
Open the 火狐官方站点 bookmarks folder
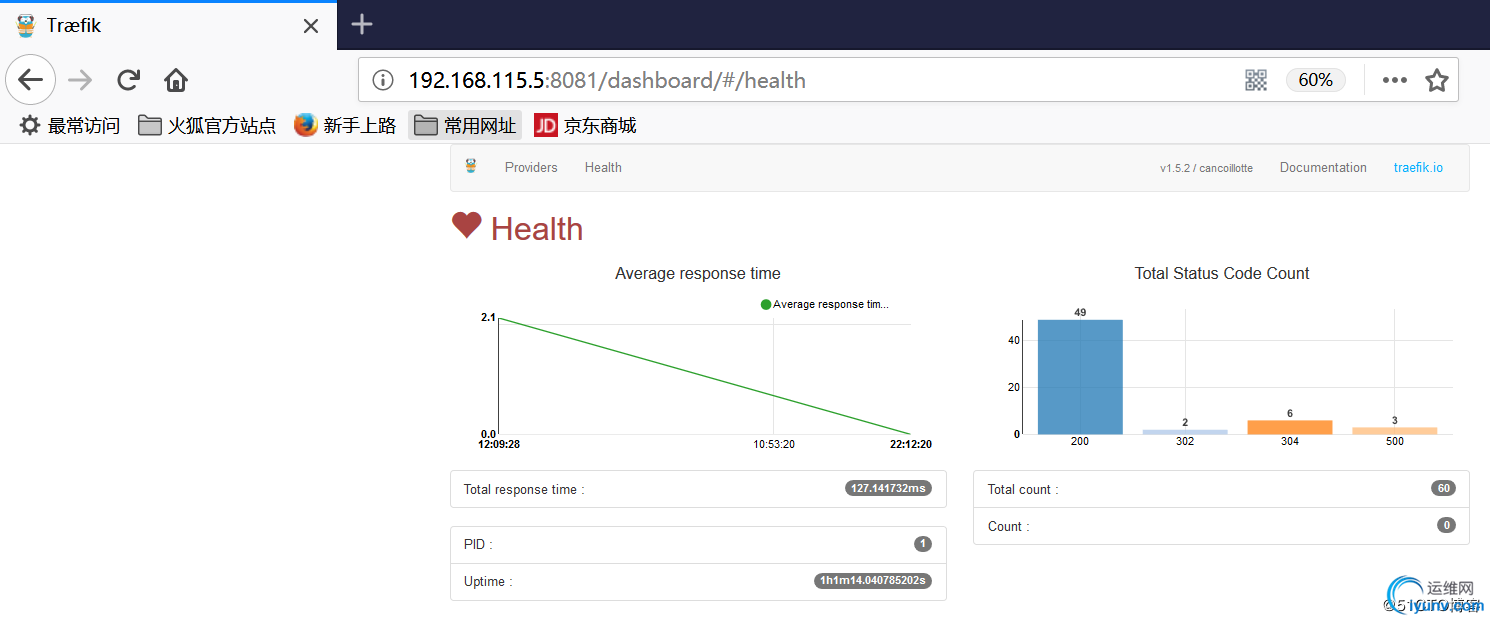(x=207, y=125)
